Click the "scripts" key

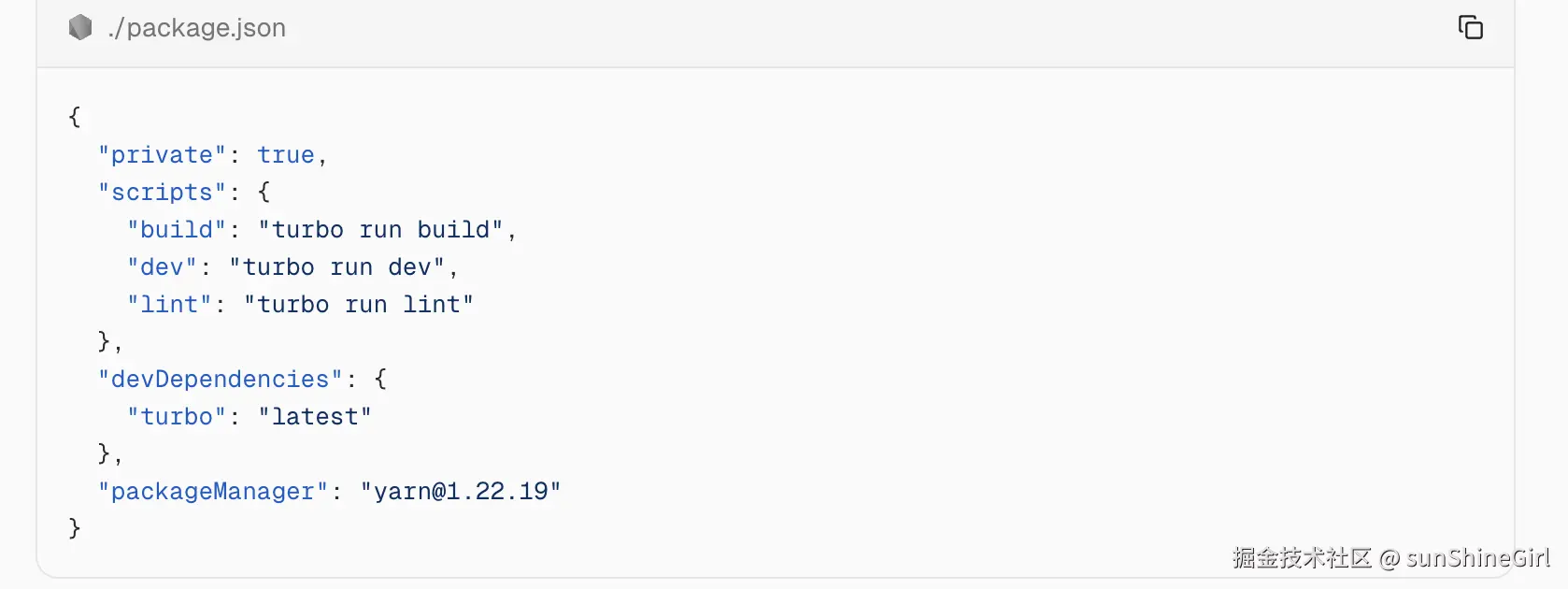click(x=163, y=193)
